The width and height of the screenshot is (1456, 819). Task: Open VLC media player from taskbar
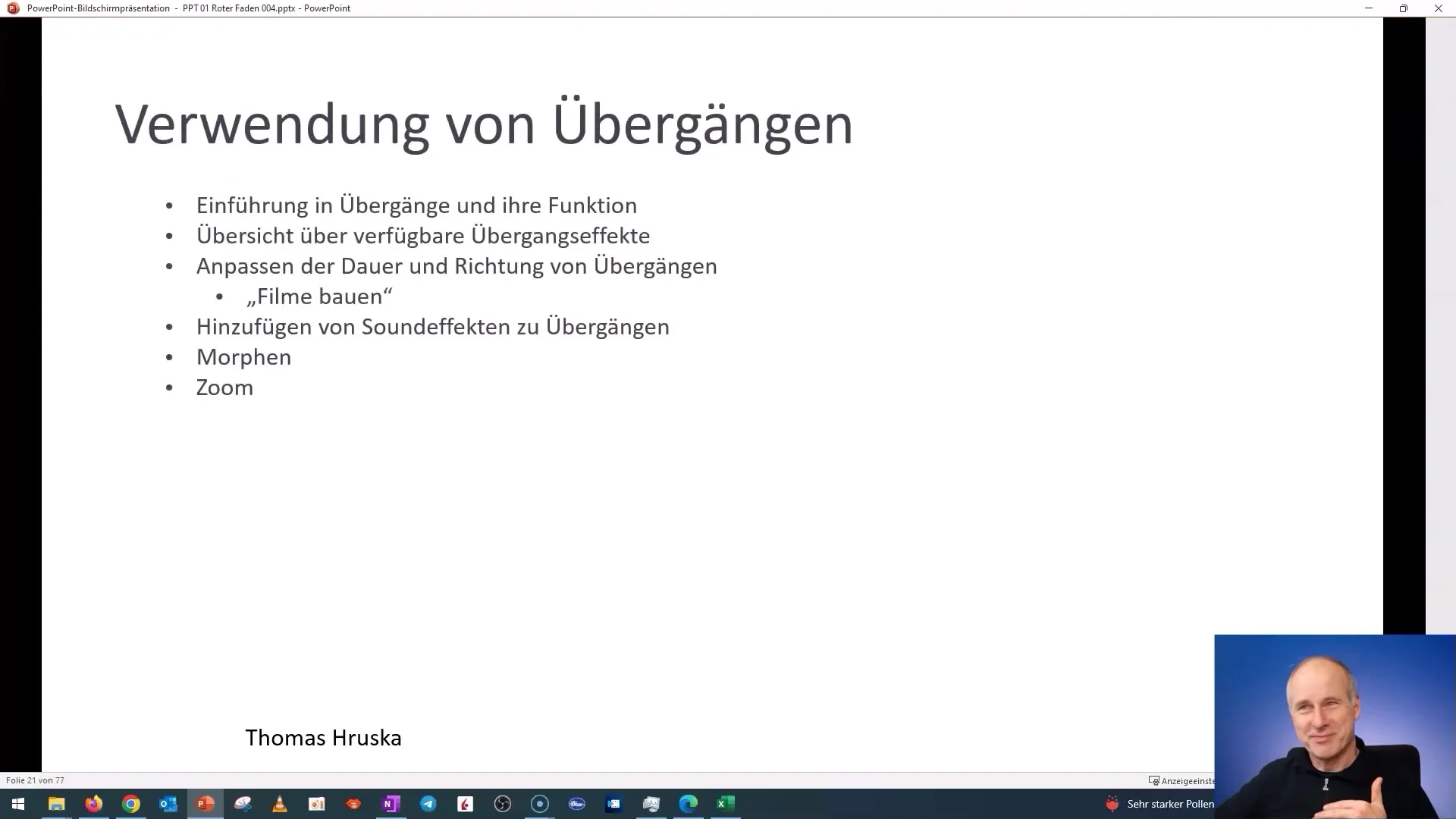tap(279, 804)
